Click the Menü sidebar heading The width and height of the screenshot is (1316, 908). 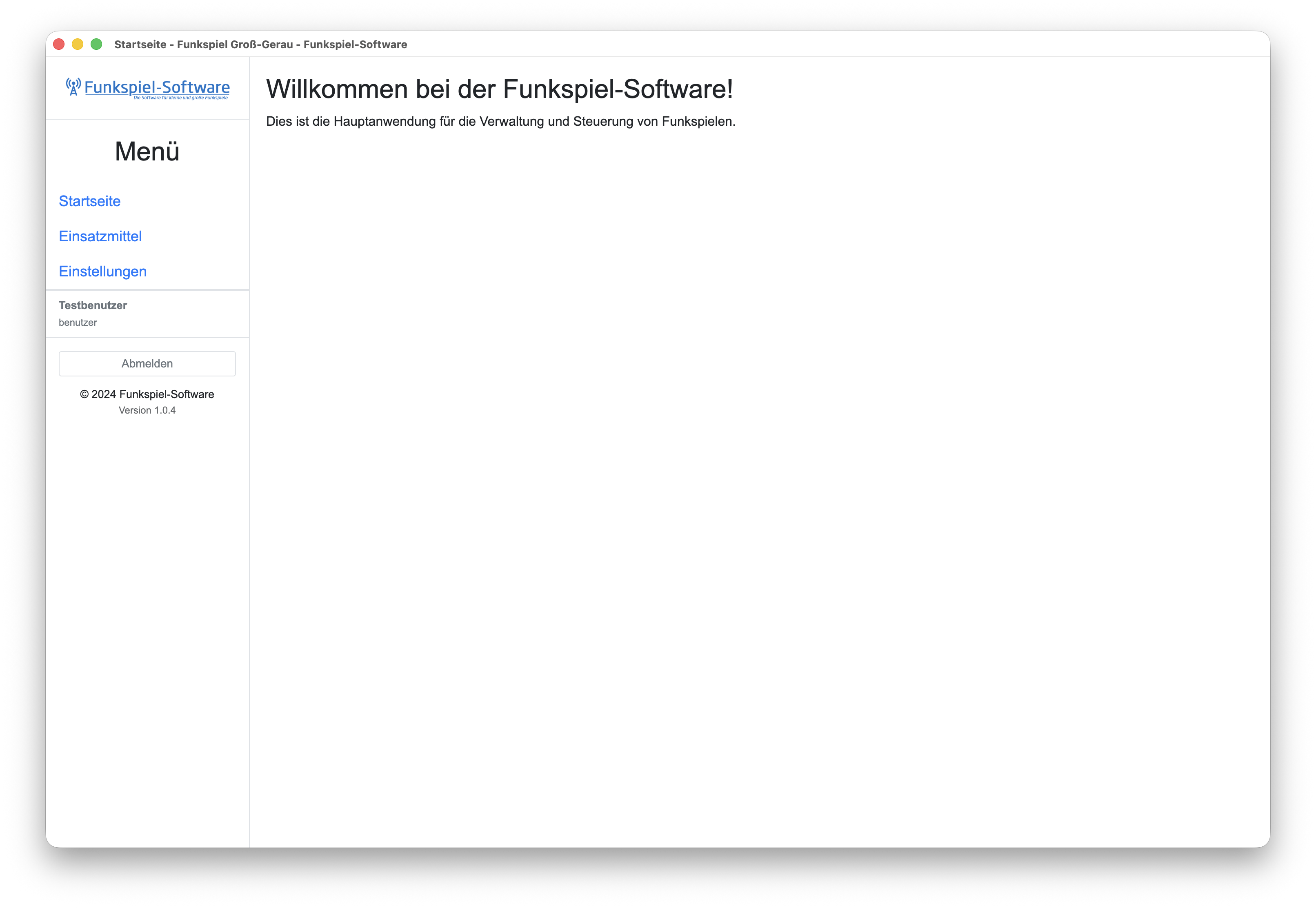coord(147,151)
